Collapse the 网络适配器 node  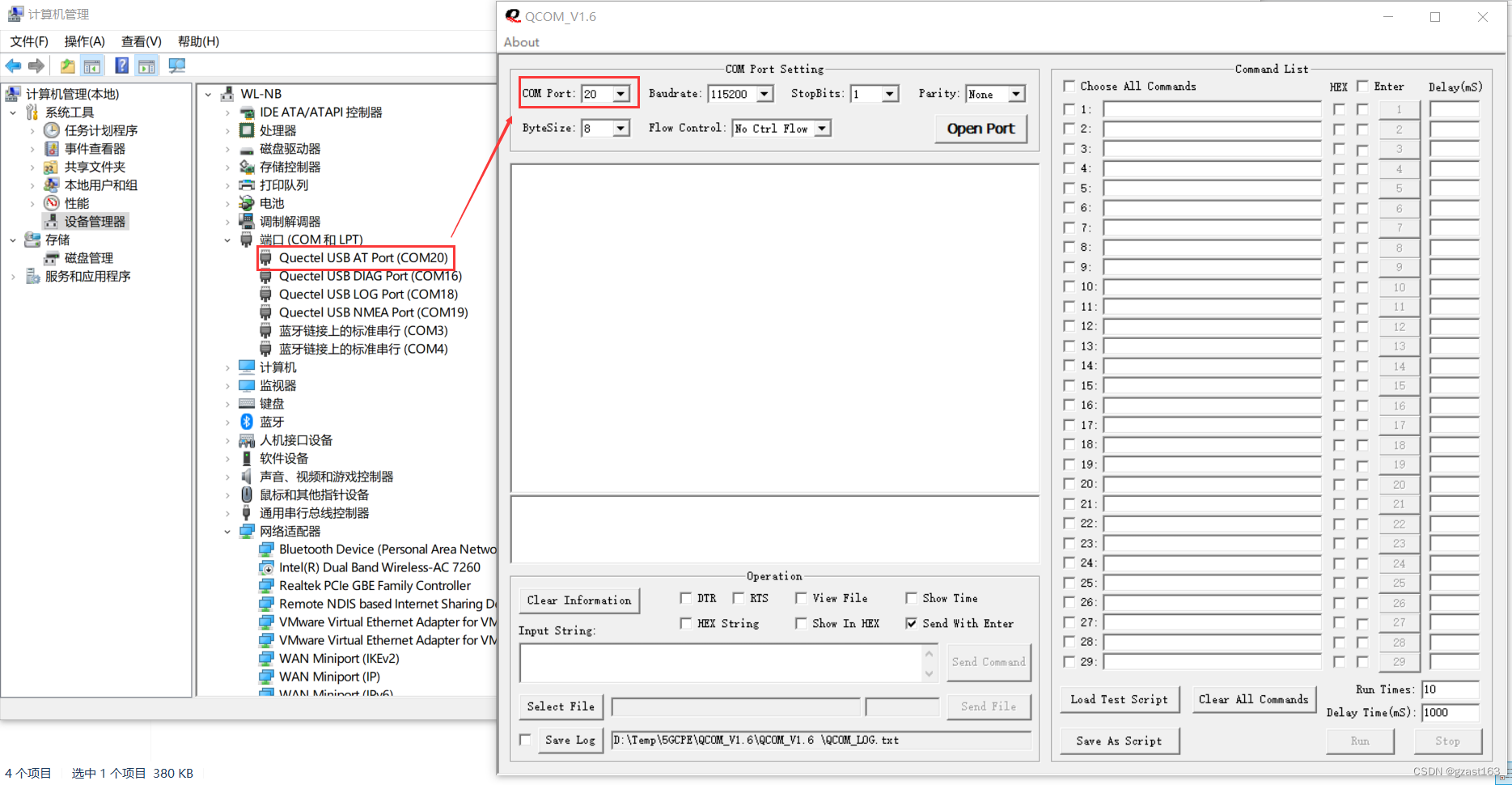pyautogui.click(x=227, y=531)
